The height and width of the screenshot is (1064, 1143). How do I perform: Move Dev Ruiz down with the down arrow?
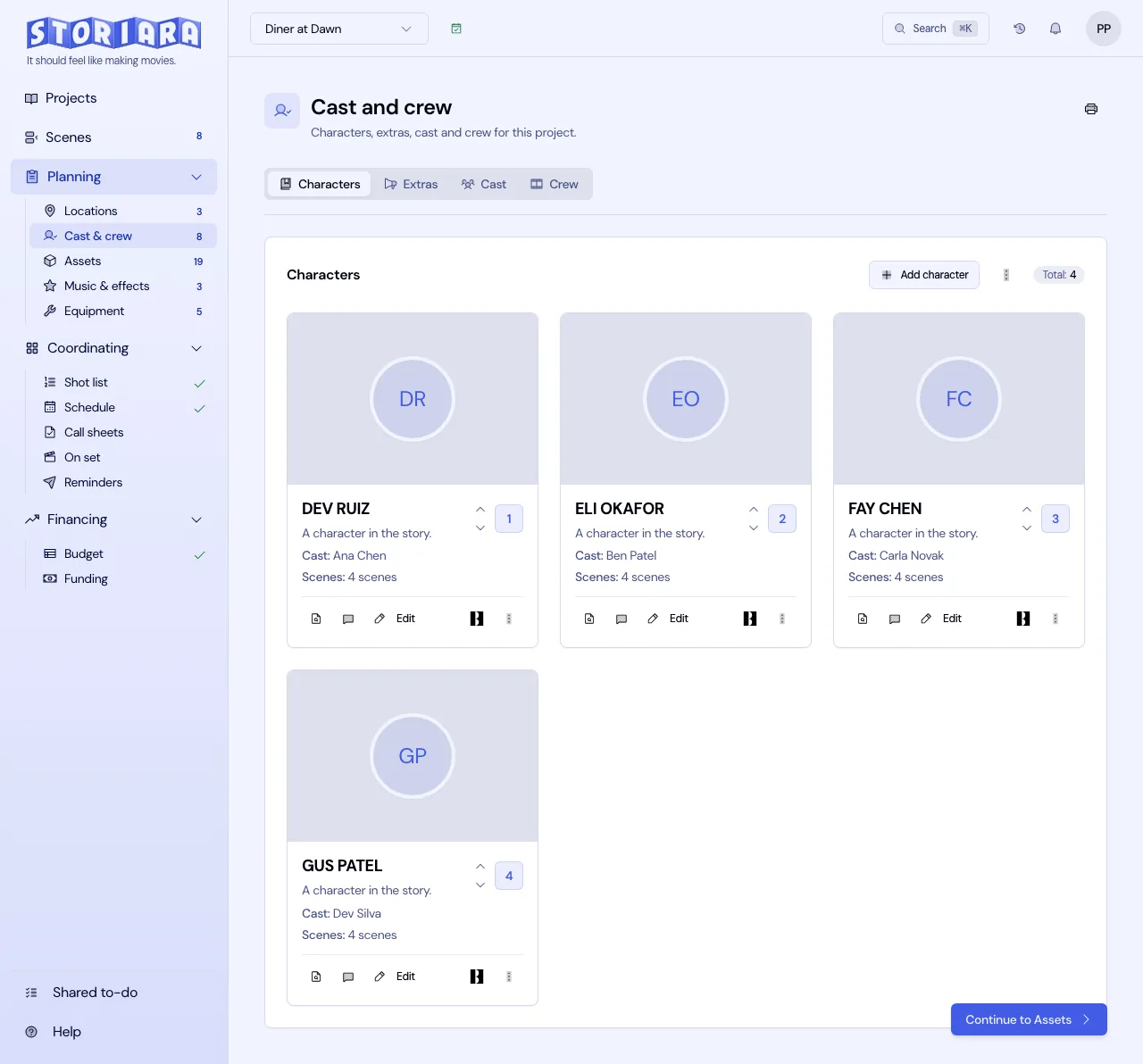480,528
